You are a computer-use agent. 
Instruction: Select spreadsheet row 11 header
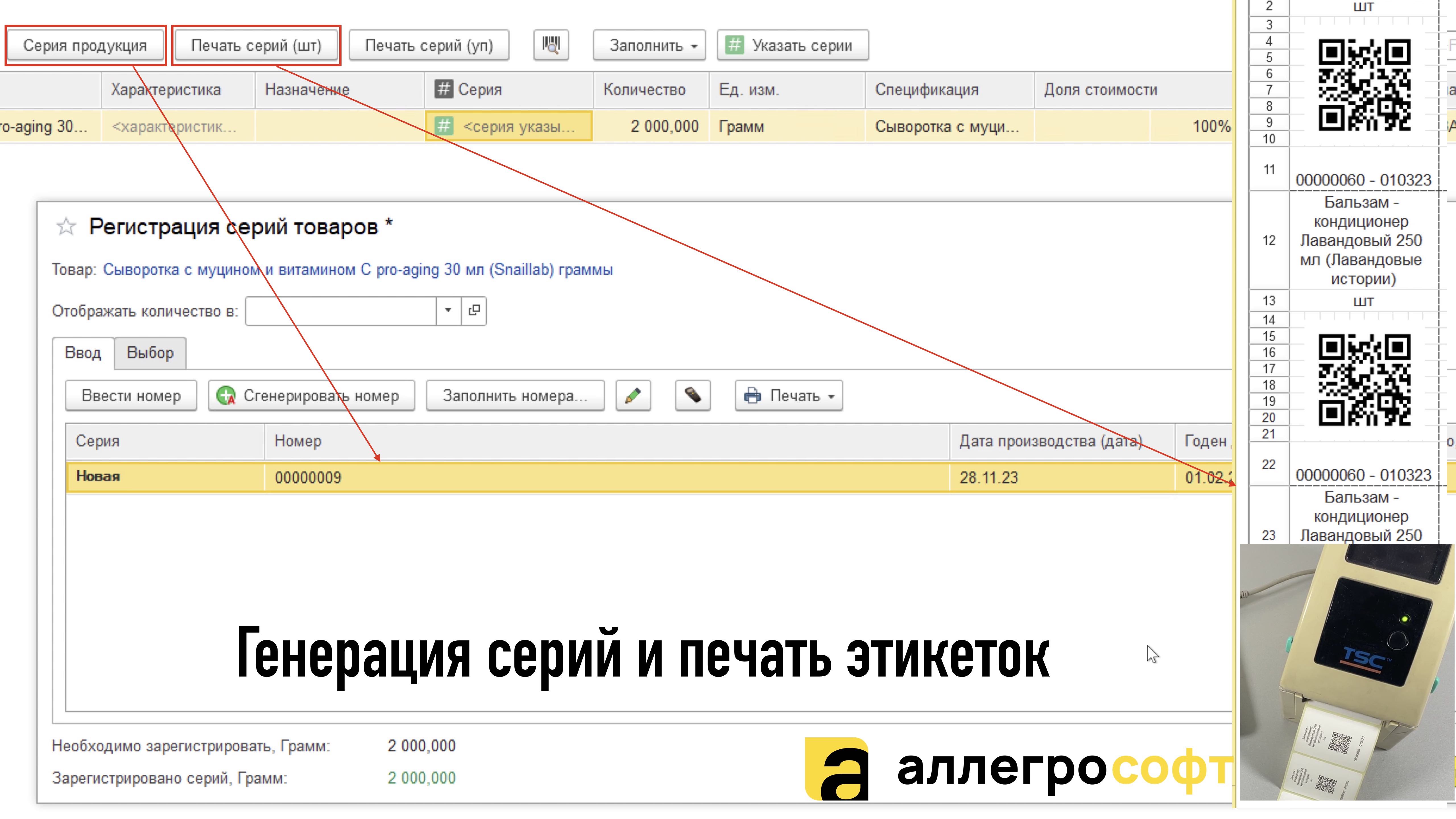(x=1269, y=169)
